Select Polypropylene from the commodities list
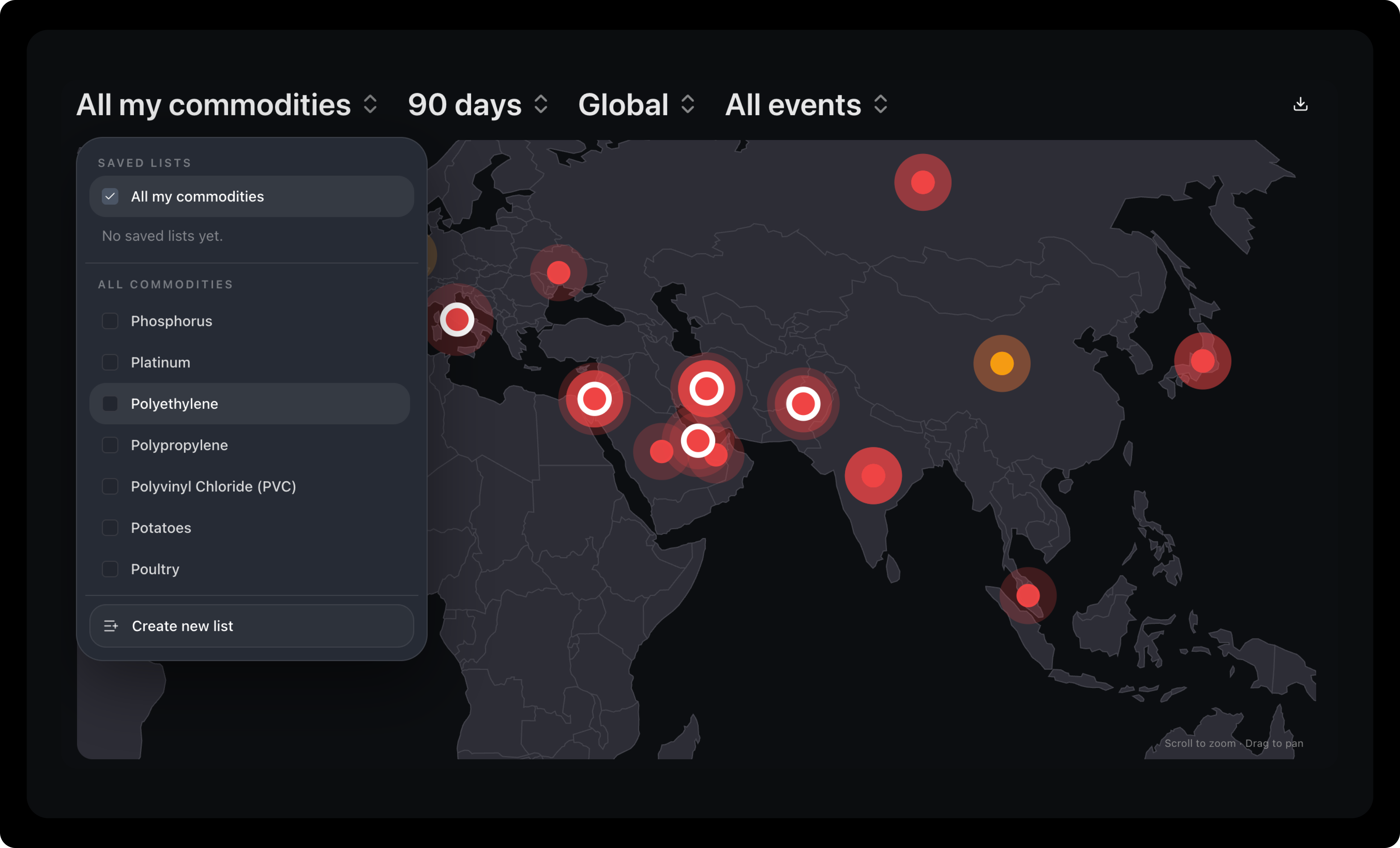 180,445
